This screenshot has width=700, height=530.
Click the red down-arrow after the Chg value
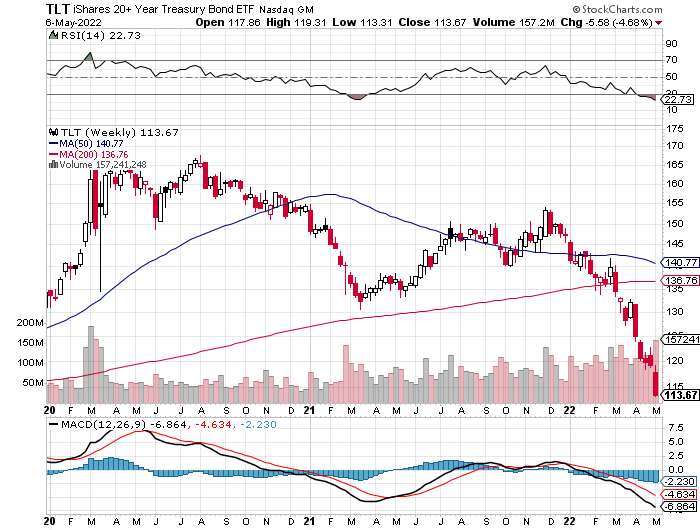pos(658,23)
